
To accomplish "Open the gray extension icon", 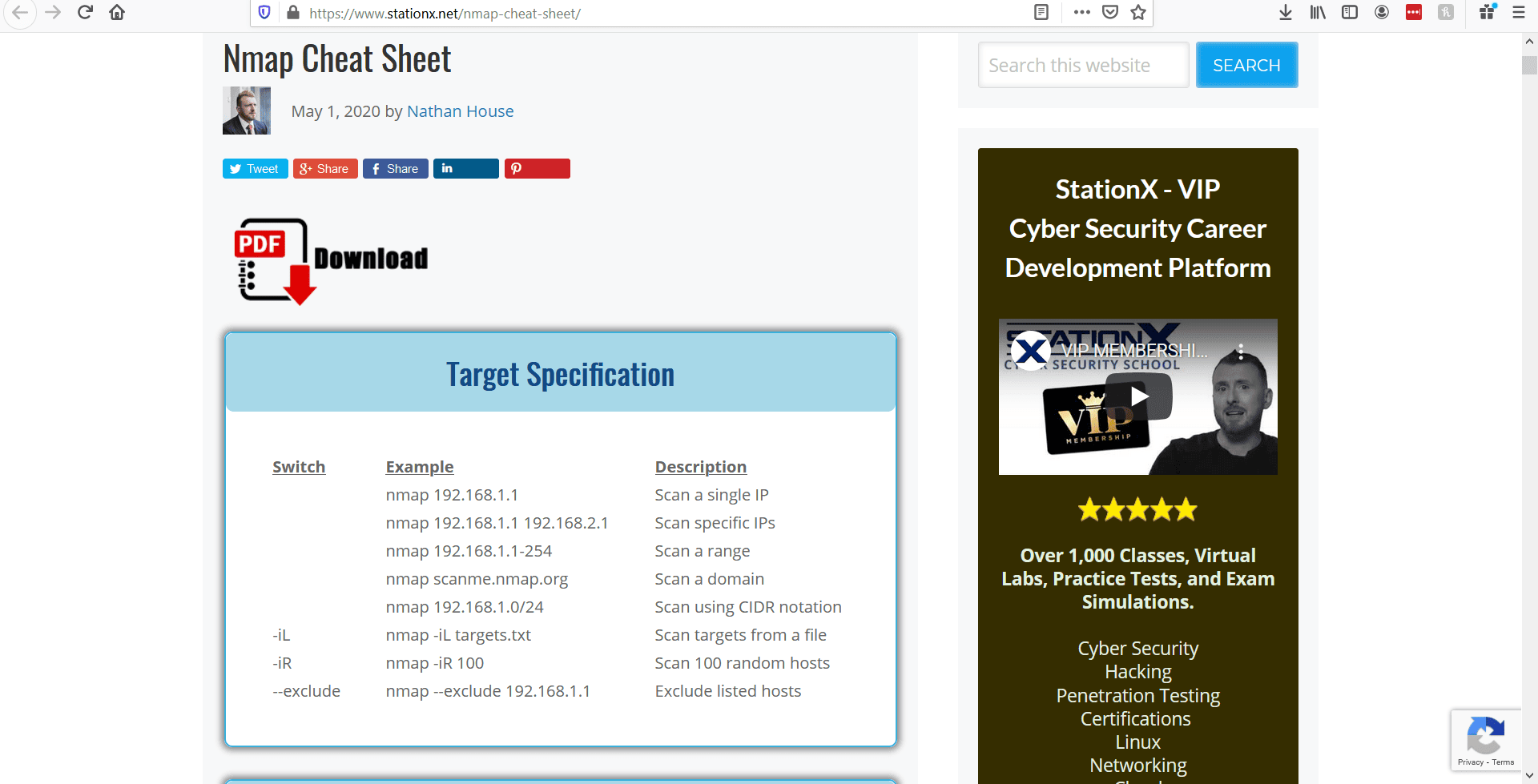I will click(x=1446, y=13).
